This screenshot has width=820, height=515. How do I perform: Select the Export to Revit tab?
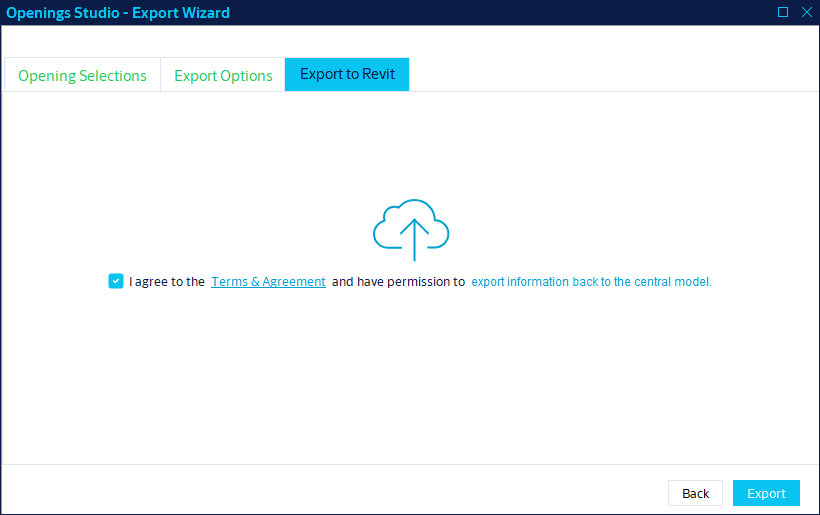[x=347, y=74]
